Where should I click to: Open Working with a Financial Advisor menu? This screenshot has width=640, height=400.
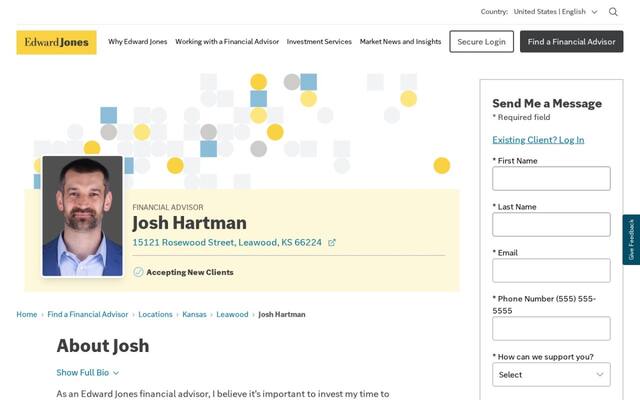pos(227,42)
